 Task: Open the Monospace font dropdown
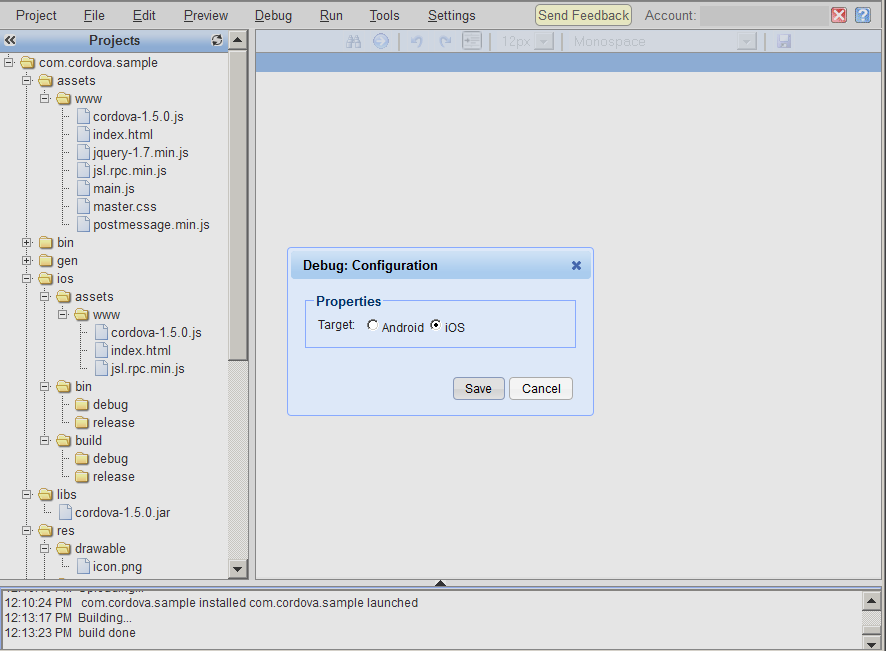tap(746, 42)
